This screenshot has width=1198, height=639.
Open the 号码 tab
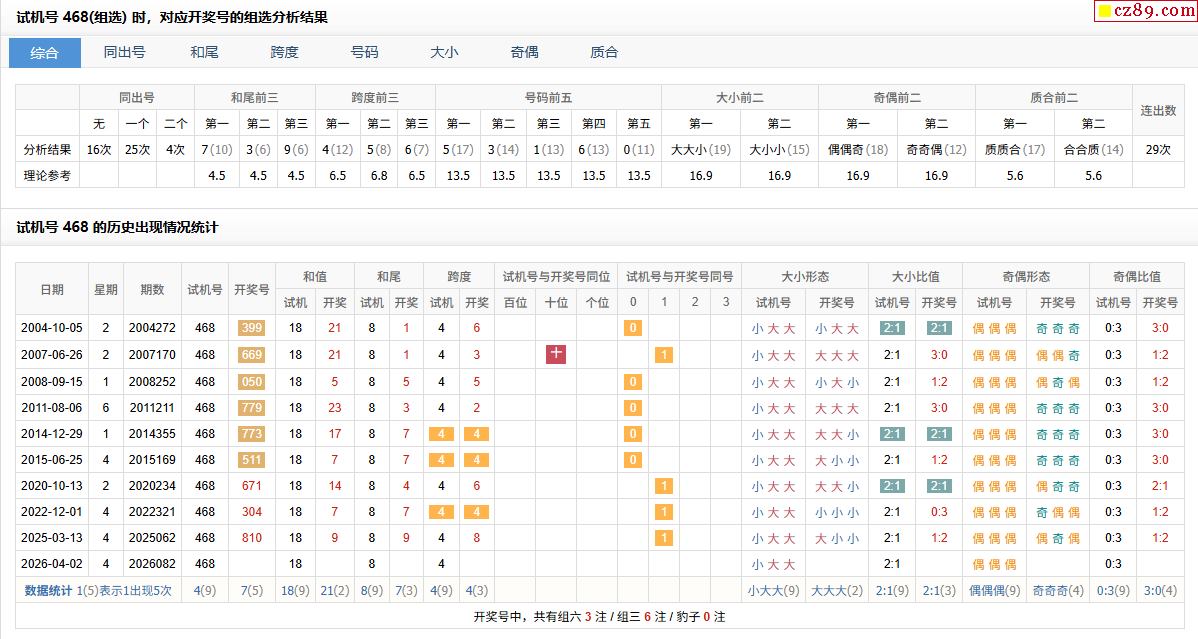coord(364,52)
